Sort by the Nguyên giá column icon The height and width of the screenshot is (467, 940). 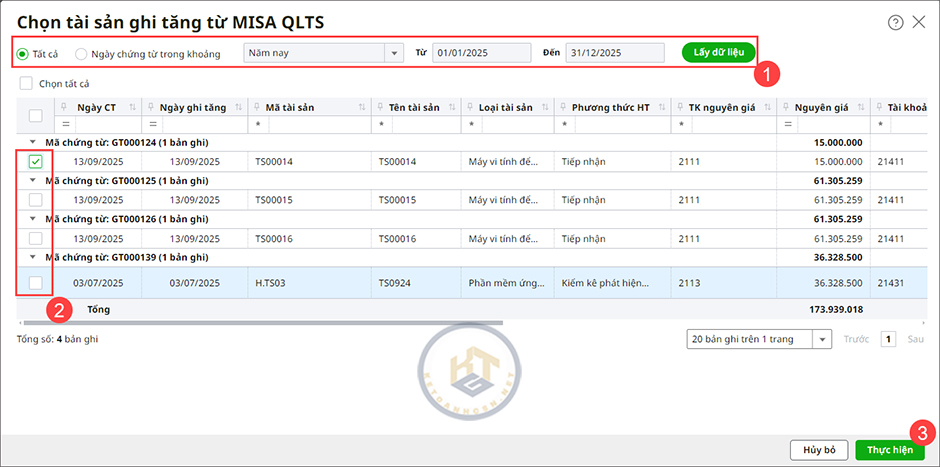[x=859, y=107]
